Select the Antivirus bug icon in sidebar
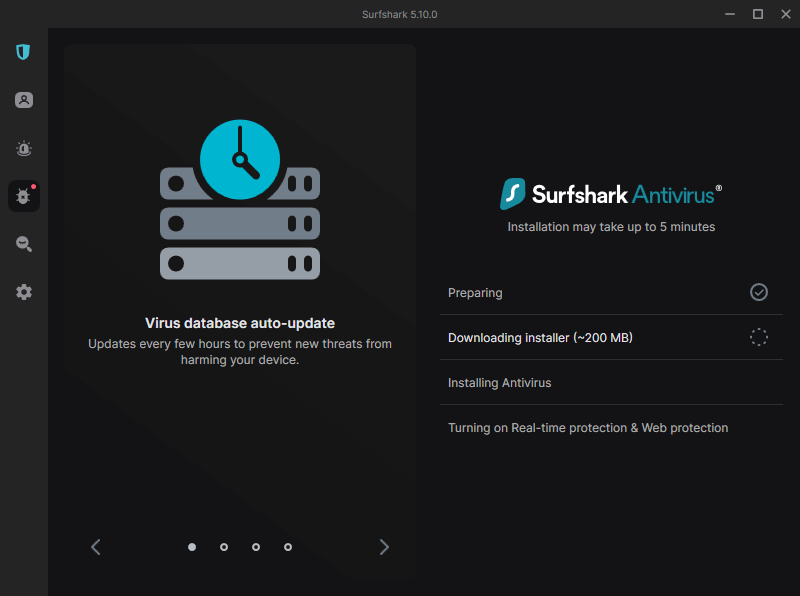 pyautogui.click(x=23, y=196)
